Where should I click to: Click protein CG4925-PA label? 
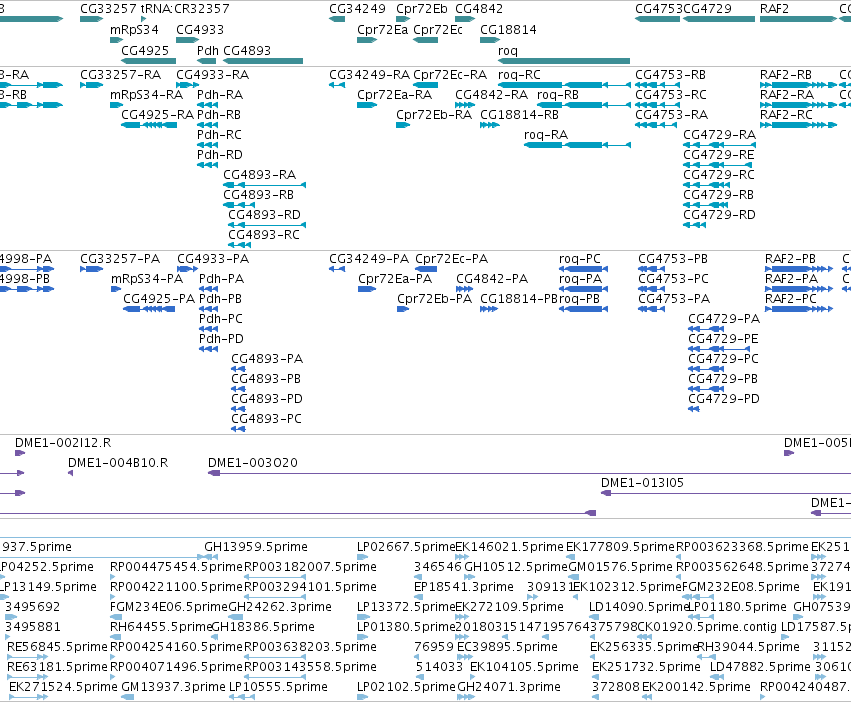tap(159, 299)
